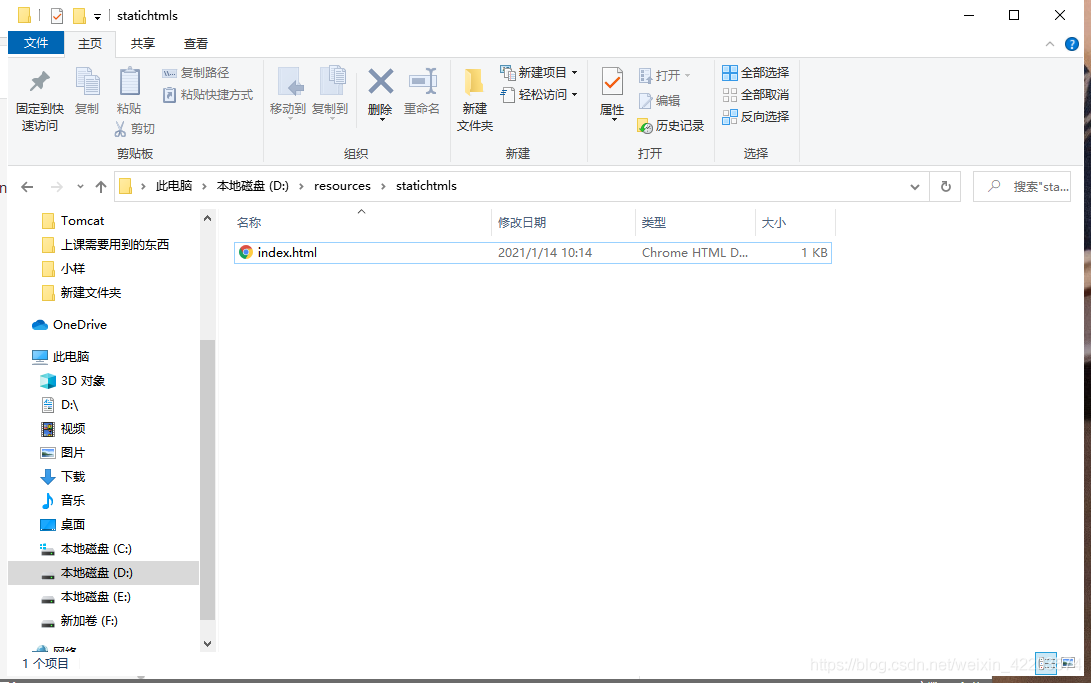Pin folder to Quick access

[40, 99]
